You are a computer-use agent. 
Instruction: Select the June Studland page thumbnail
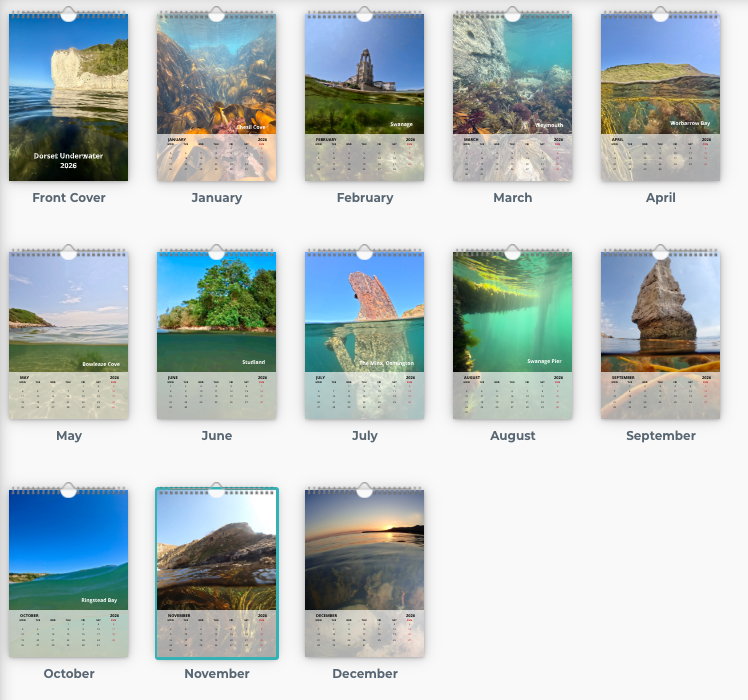coord(217,335)
